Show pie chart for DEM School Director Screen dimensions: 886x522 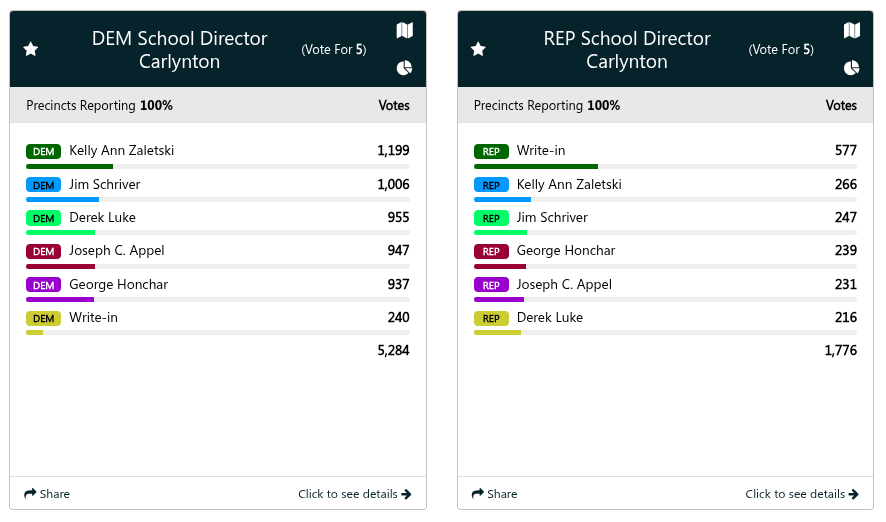(404, 68)
